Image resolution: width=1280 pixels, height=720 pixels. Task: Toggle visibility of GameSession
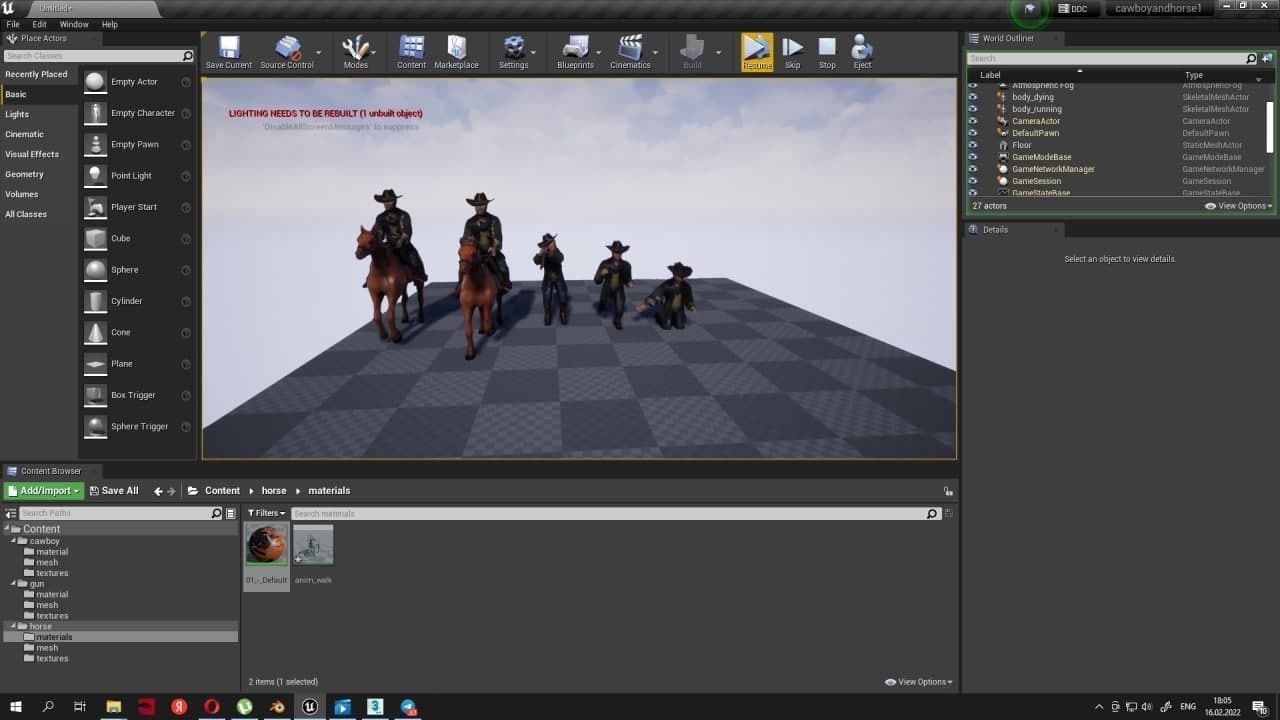coord(972,181)
